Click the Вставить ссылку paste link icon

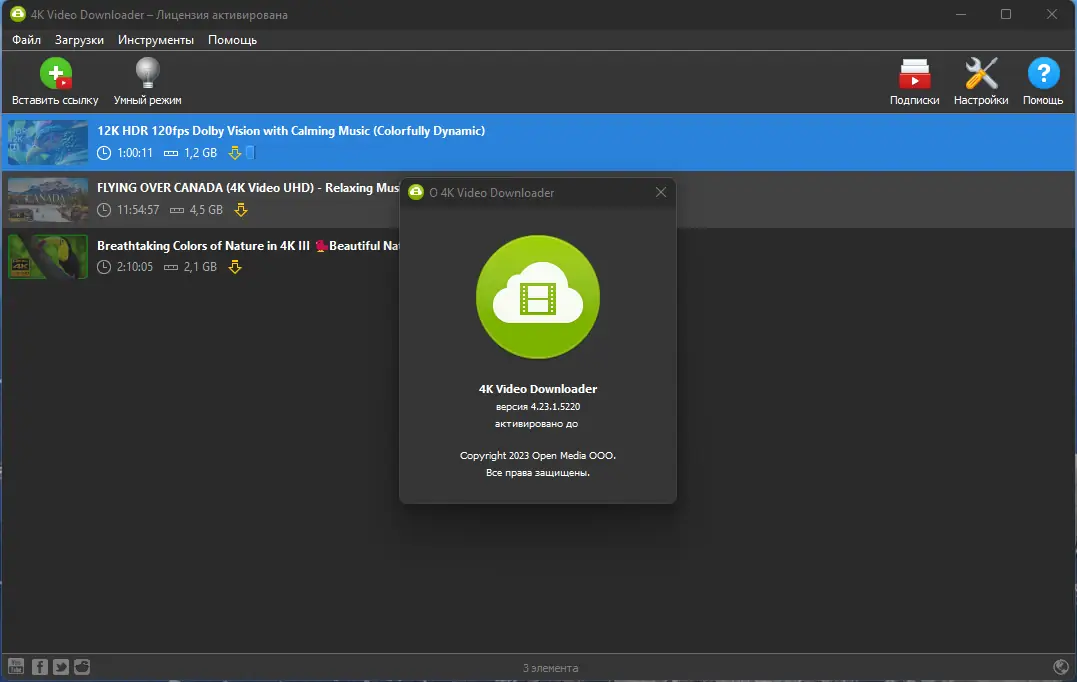(x=56, y=73)
